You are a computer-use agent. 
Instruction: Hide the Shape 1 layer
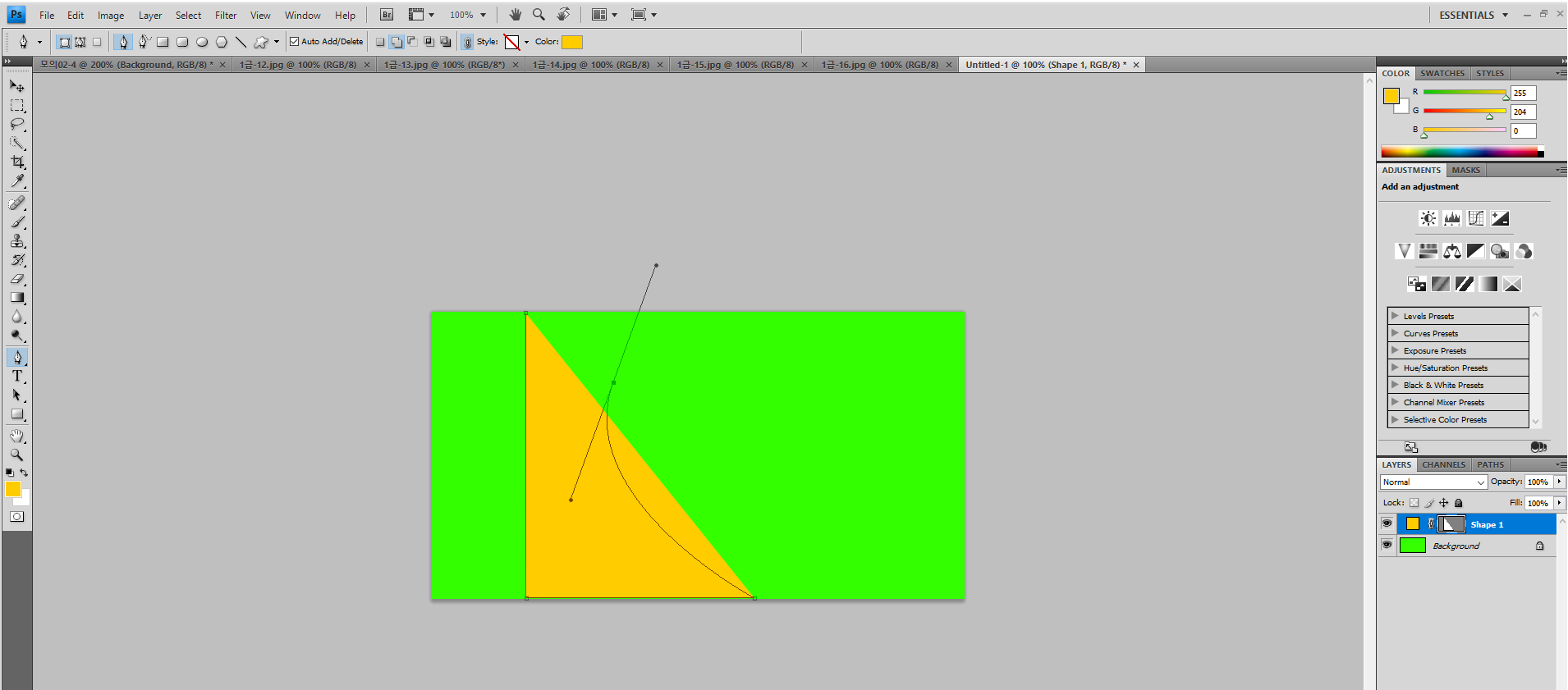pos(1387,524)
